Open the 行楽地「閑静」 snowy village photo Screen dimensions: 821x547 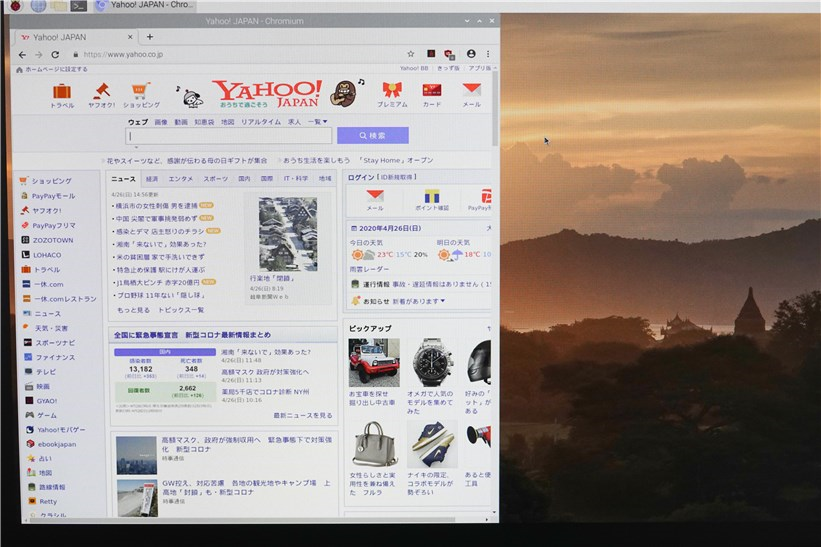pyautogui.click(x=287, y=234)
